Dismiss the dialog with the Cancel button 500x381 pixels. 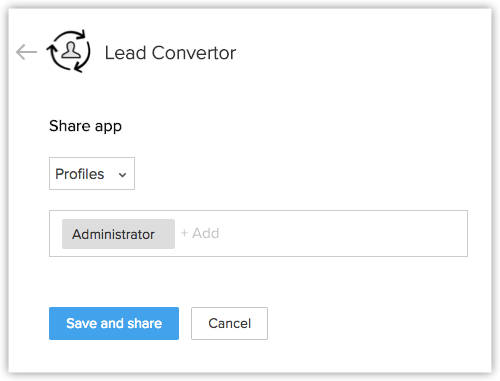click(229, 323)
